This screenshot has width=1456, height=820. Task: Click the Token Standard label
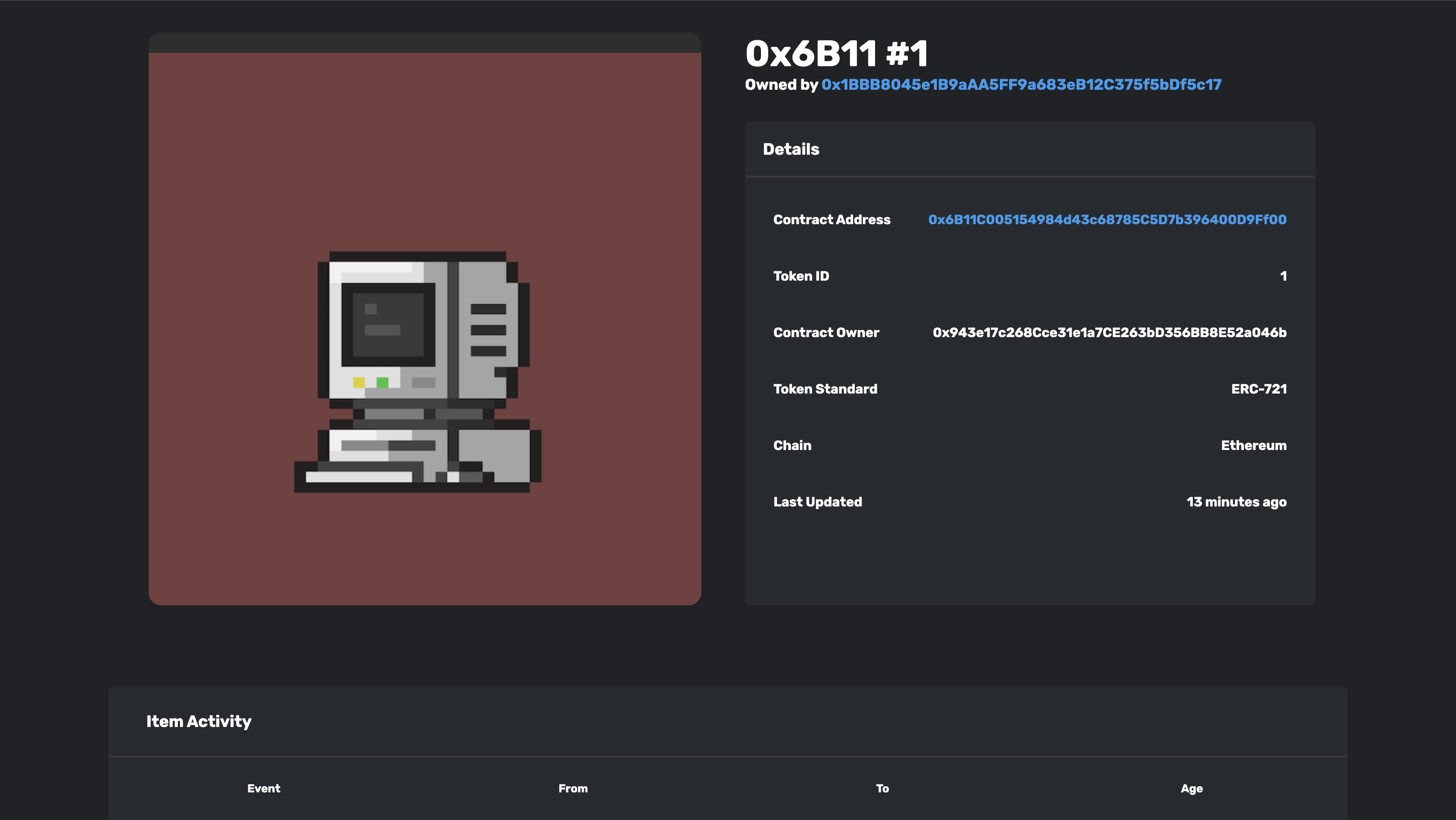pyautogui.click(x=825, y=389)
